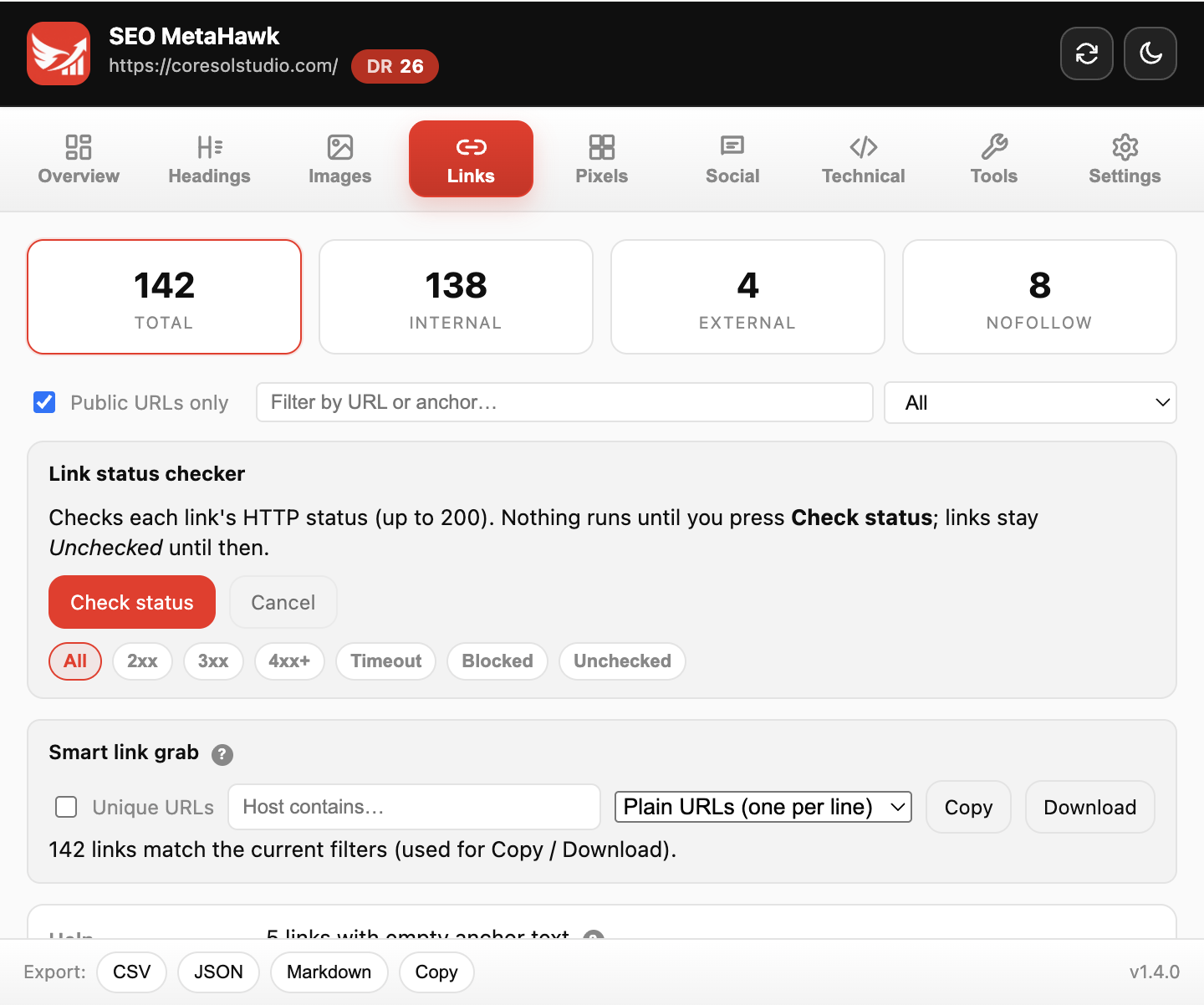Select the 138 Internal links card
The height and width of the screenshot is (1005, 1204).
click(x=456, y=297)
